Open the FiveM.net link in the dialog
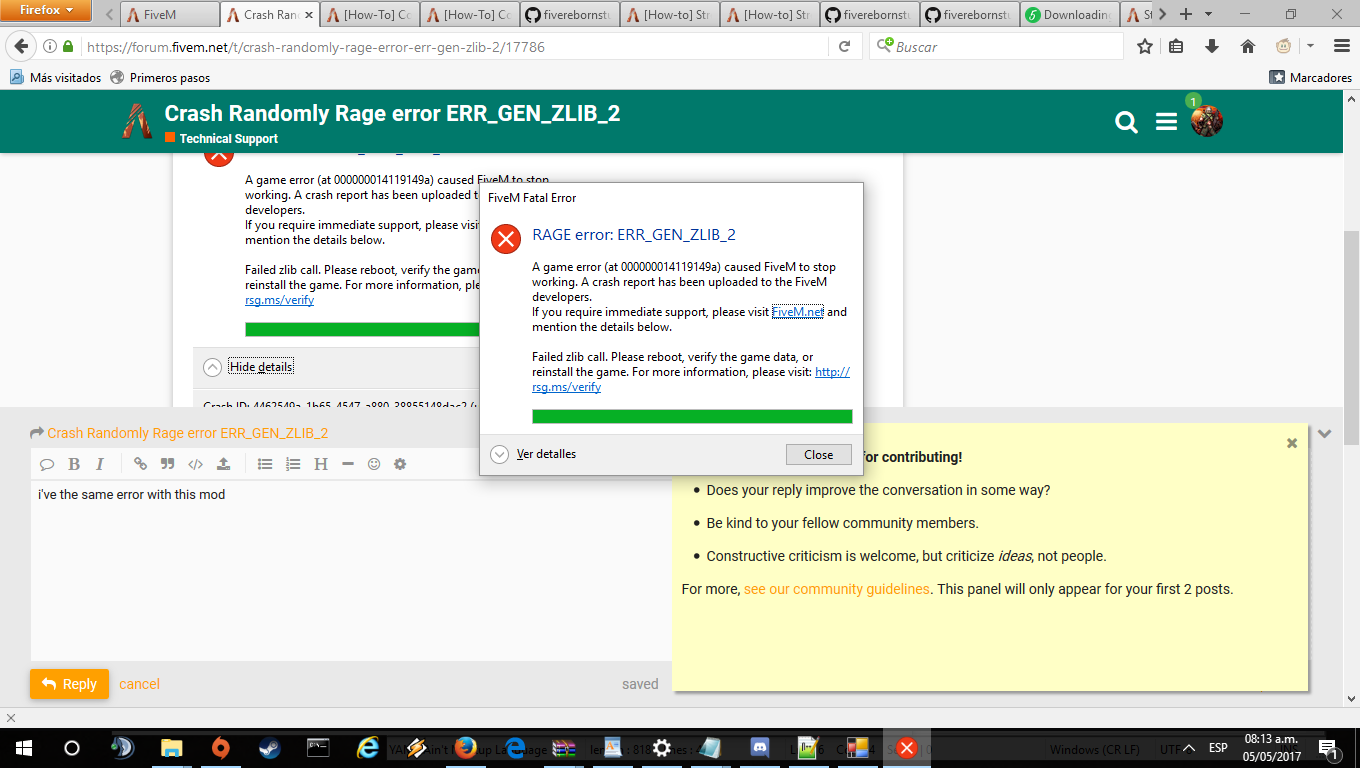Viewport: 1360px width, 768px height. click(x=797, y=312)
